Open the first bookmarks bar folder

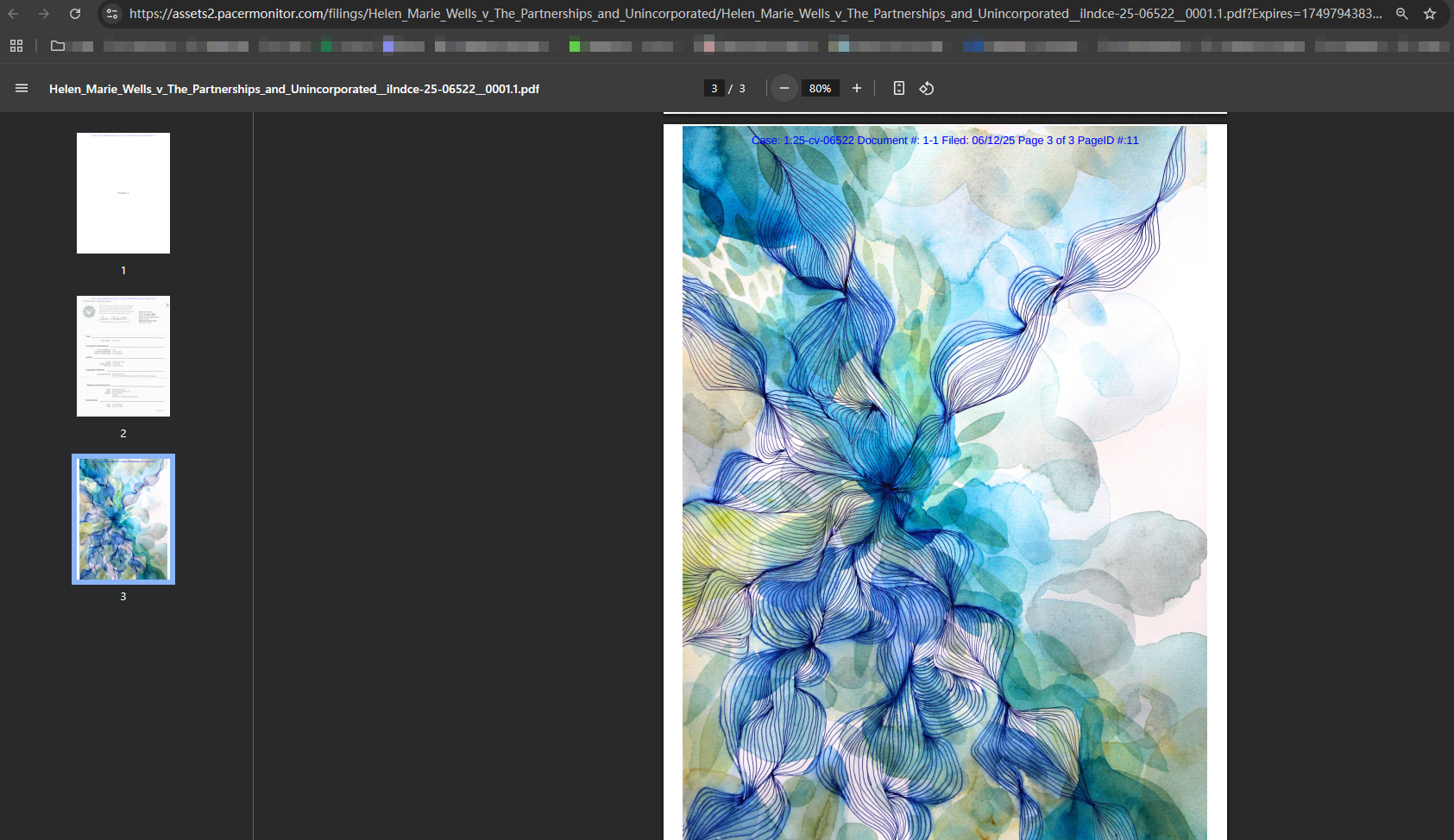click(x=58, y=46)
